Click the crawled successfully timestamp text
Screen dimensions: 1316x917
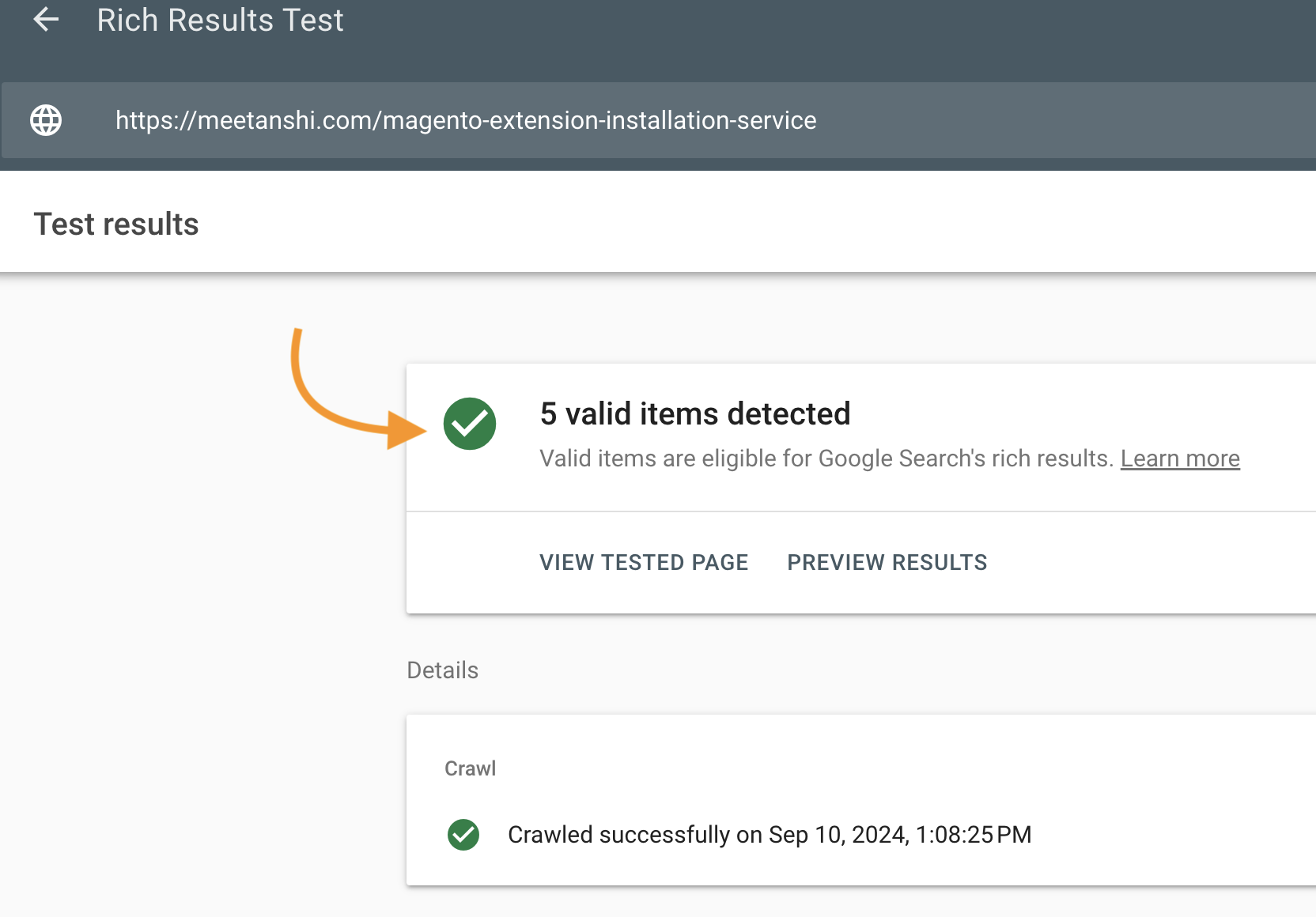(x=770, y=834)
